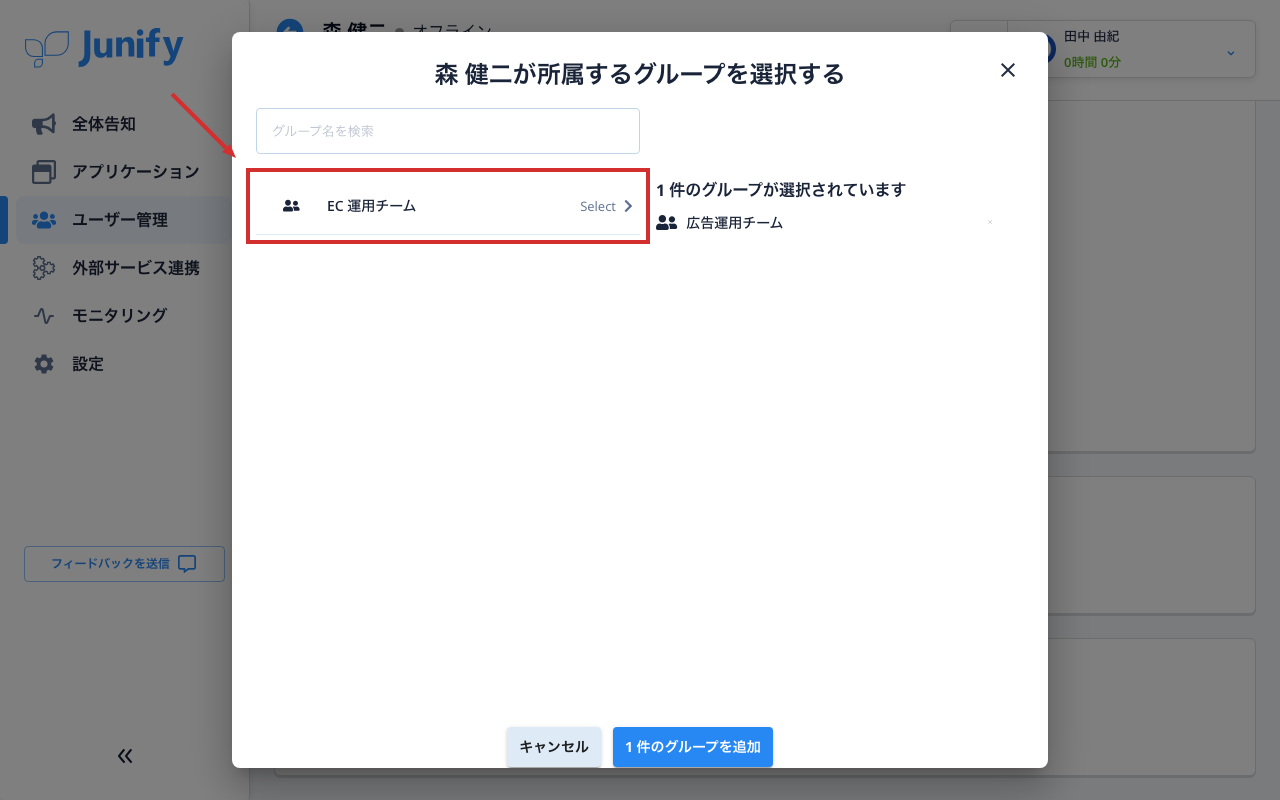
Task: Click the 広告運用チーム group icon
Action: (x=666, y=223)
